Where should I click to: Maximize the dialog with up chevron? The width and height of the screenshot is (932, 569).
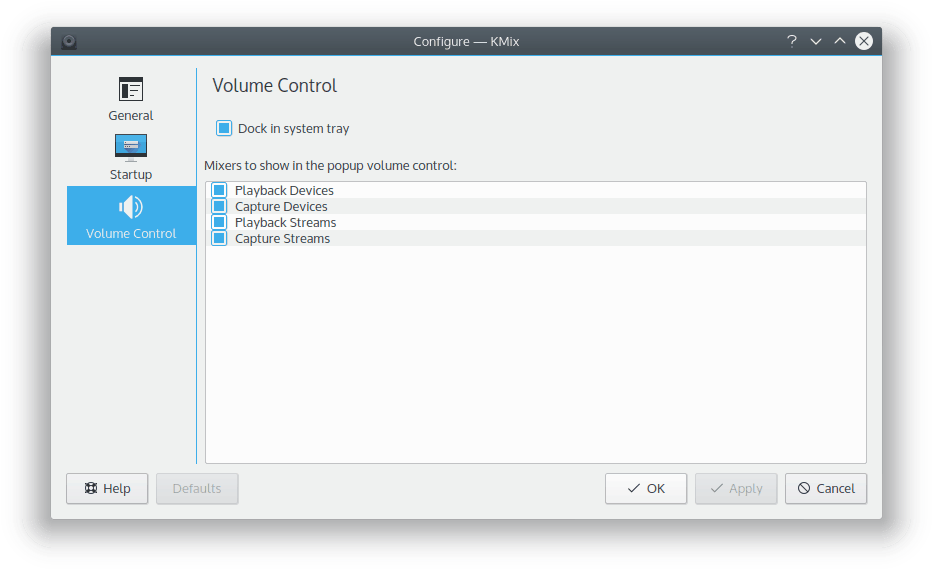(840, 41)
